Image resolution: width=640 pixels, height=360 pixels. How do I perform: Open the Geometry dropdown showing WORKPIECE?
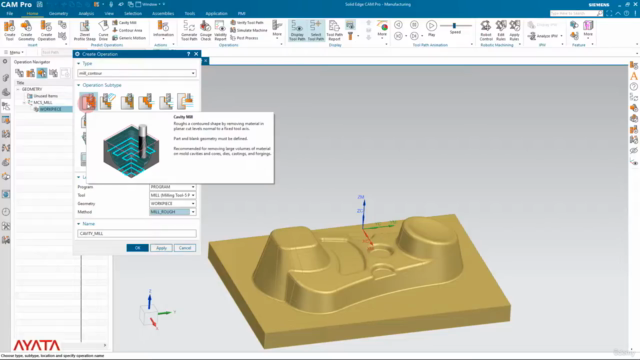(x=173, y=203)
